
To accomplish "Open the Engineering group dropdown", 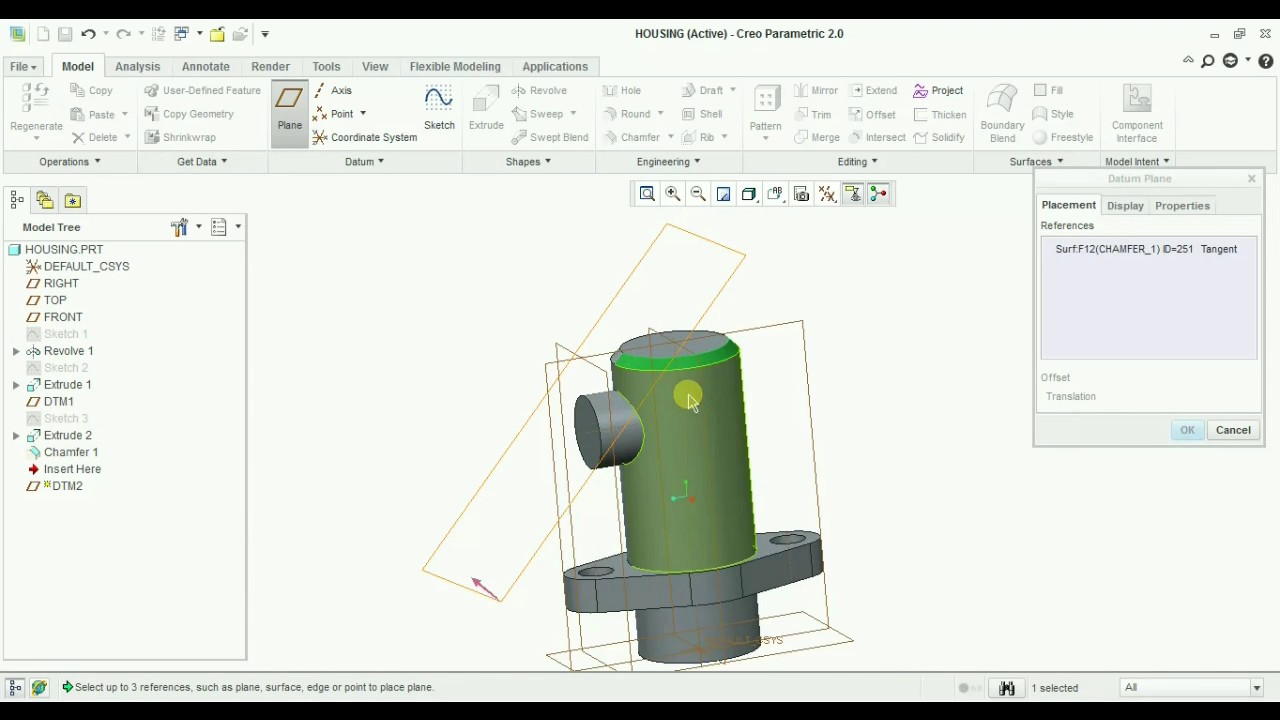I will (x=668, y=161).
